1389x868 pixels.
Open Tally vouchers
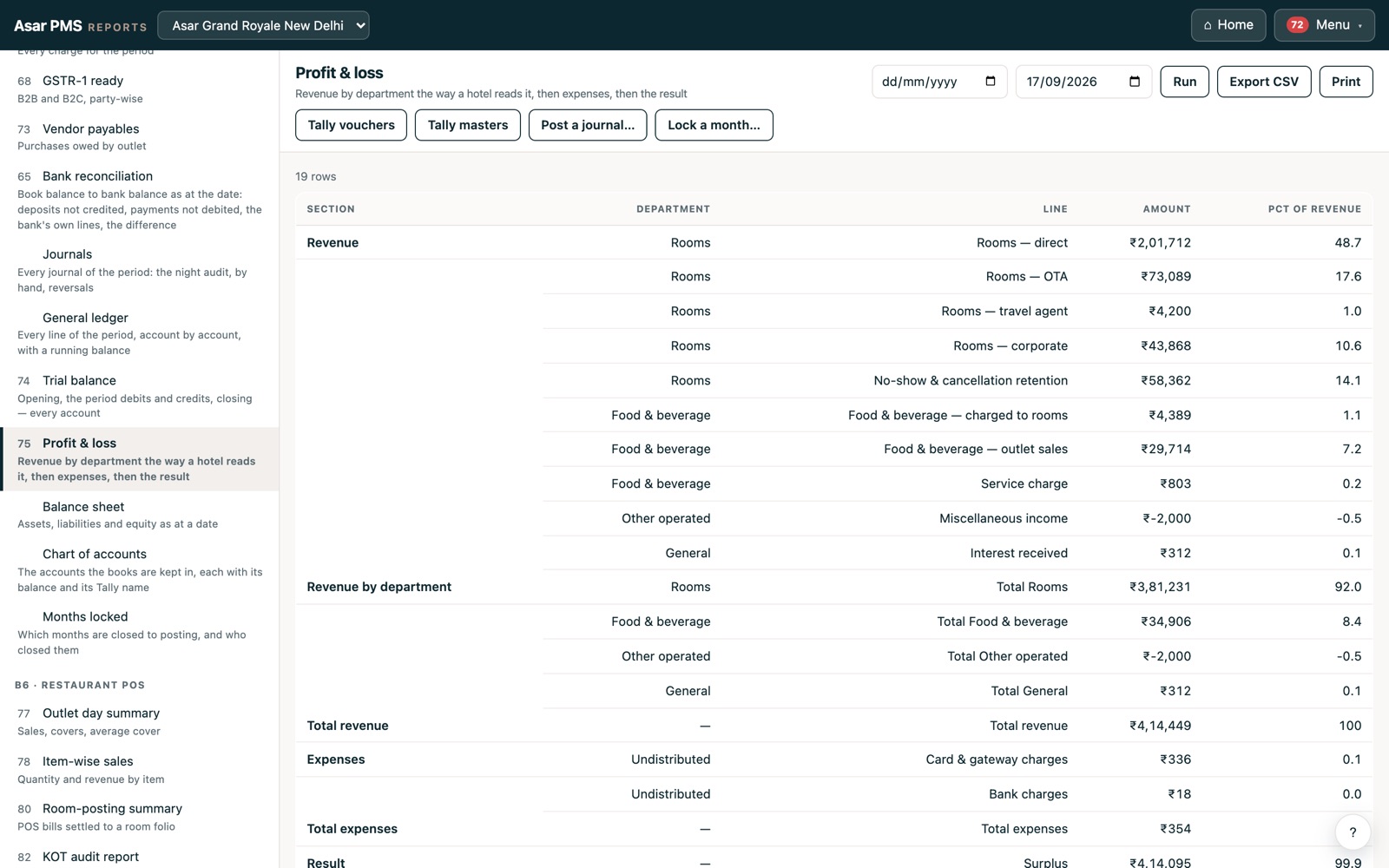click(x=351, y=125)
